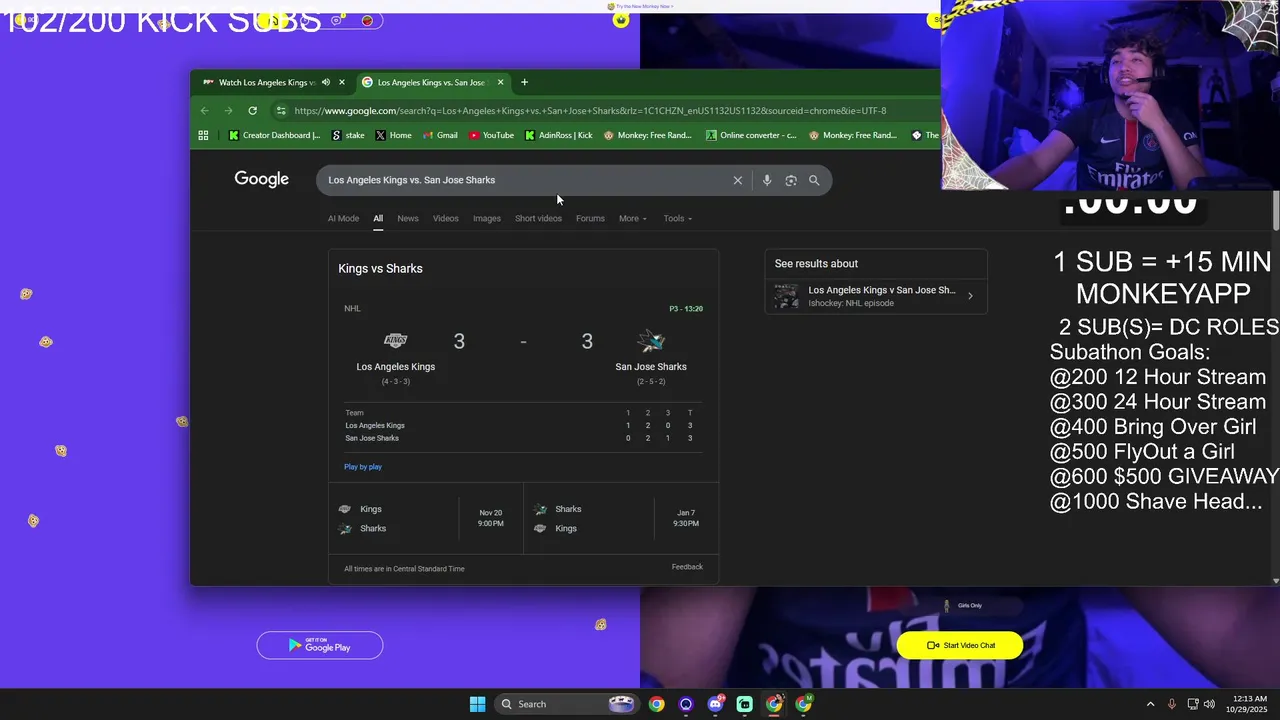The height and width of the screenshot is (720, 1280).
Task: Click the Los Angeles Kings team logo
Action: (396, 341)
